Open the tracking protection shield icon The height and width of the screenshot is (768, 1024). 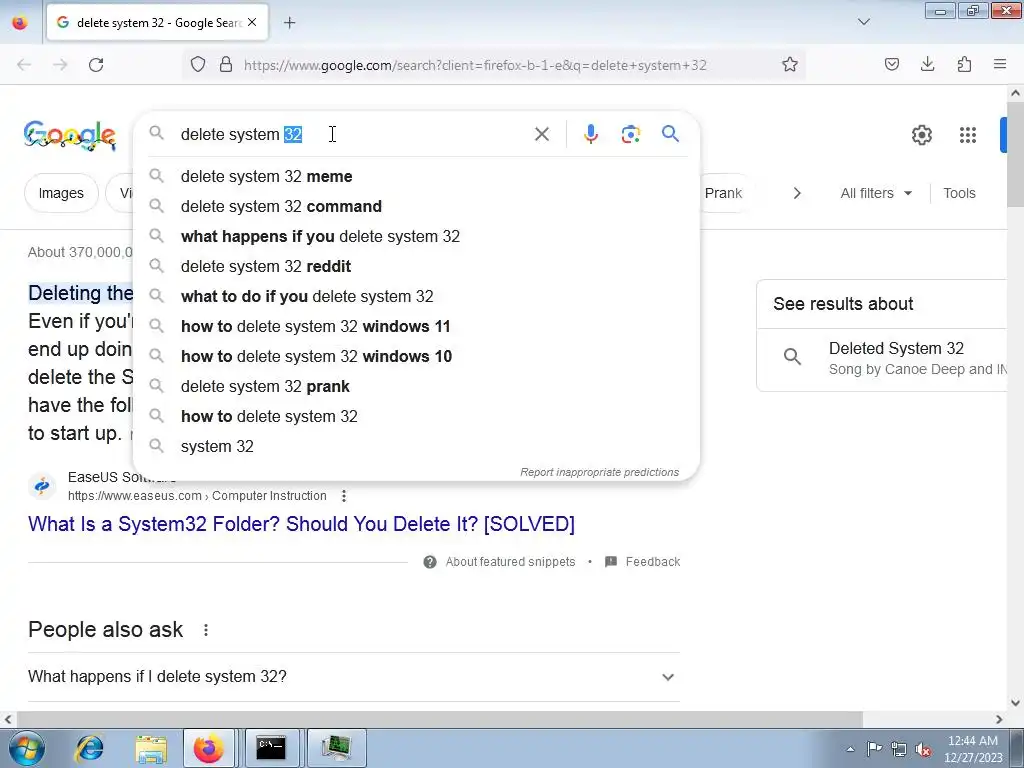[x=198, y=64]
